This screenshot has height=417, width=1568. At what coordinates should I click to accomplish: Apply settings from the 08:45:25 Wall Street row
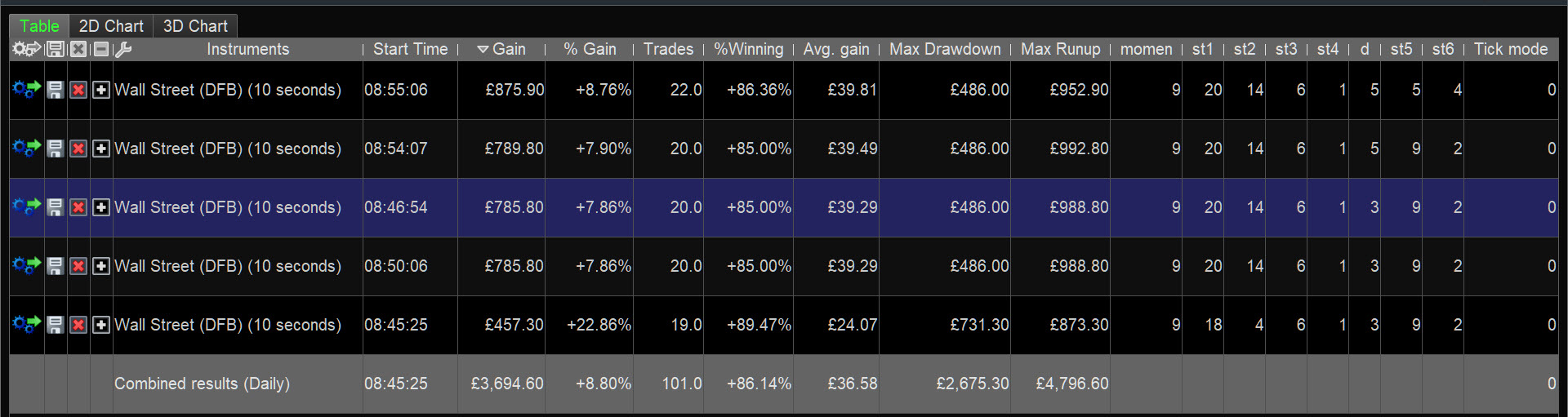tap(26, 325)
